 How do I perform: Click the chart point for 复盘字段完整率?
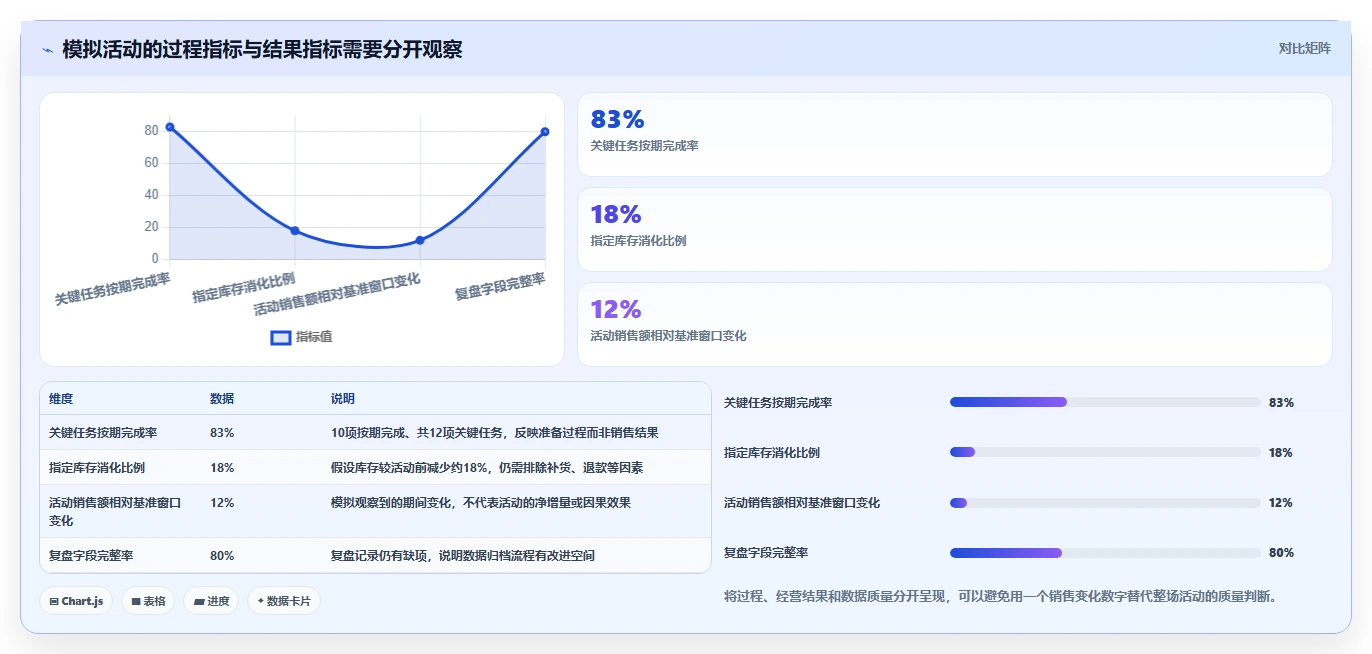(545, 132)
